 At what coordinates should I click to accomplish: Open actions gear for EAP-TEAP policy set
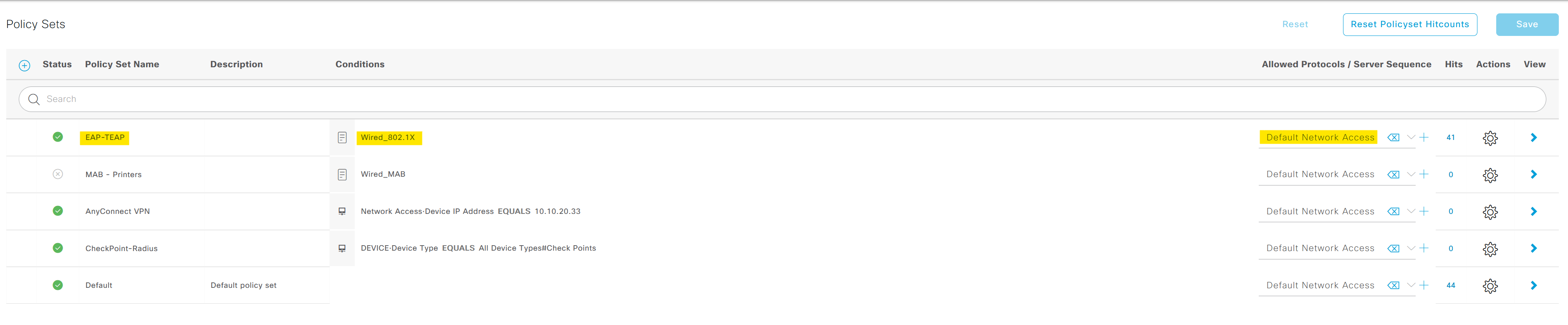click(1490, 138)
